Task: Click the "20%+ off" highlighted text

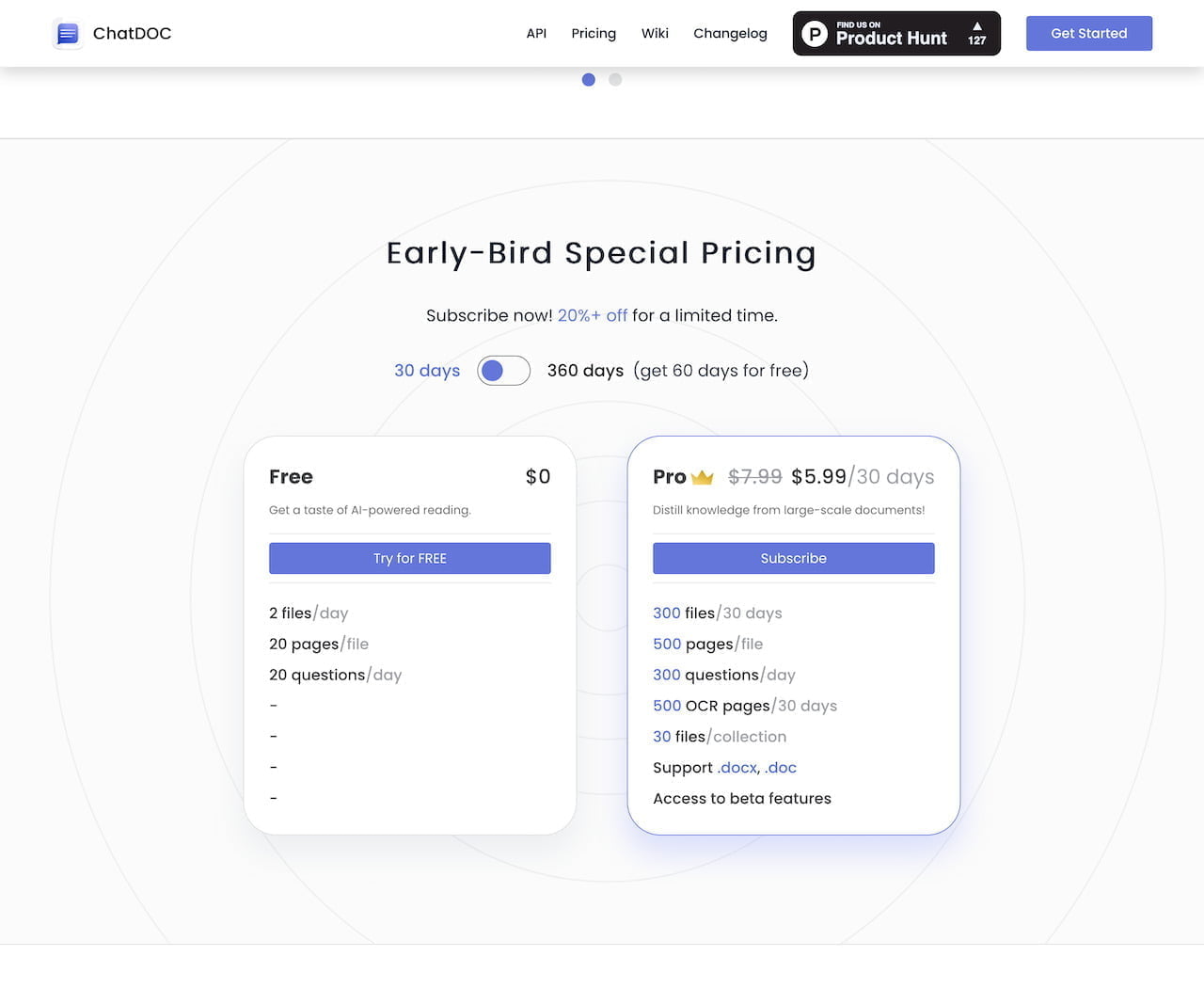Action: 593,316
